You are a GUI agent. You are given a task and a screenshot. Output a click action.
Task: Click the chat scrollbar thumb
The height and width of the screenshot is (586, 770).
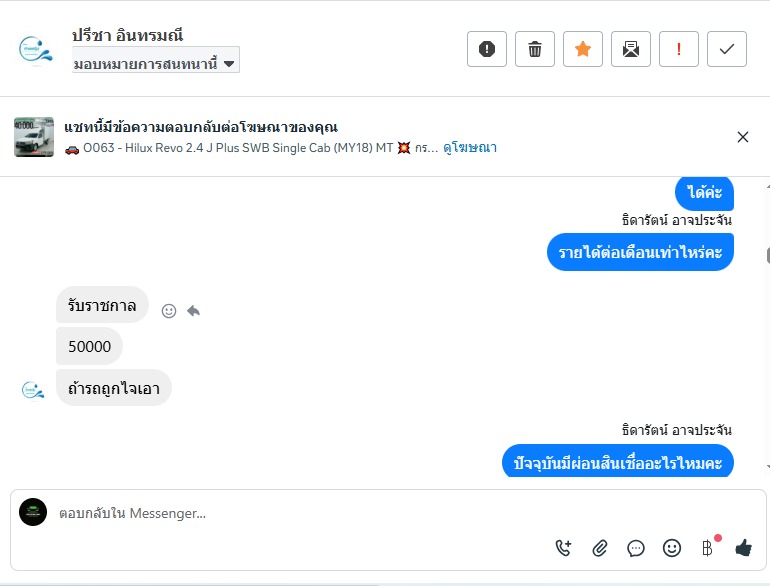point(766,255)
